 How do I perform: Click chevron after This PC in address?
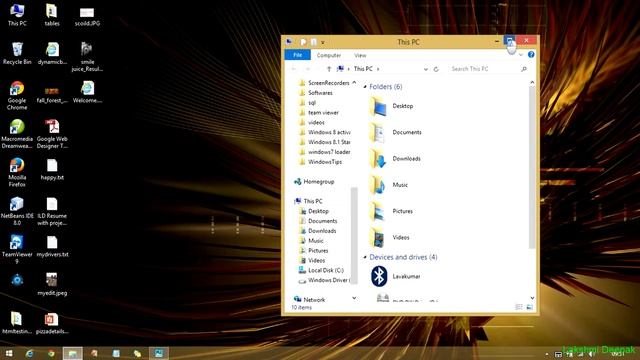click(378, 69)
